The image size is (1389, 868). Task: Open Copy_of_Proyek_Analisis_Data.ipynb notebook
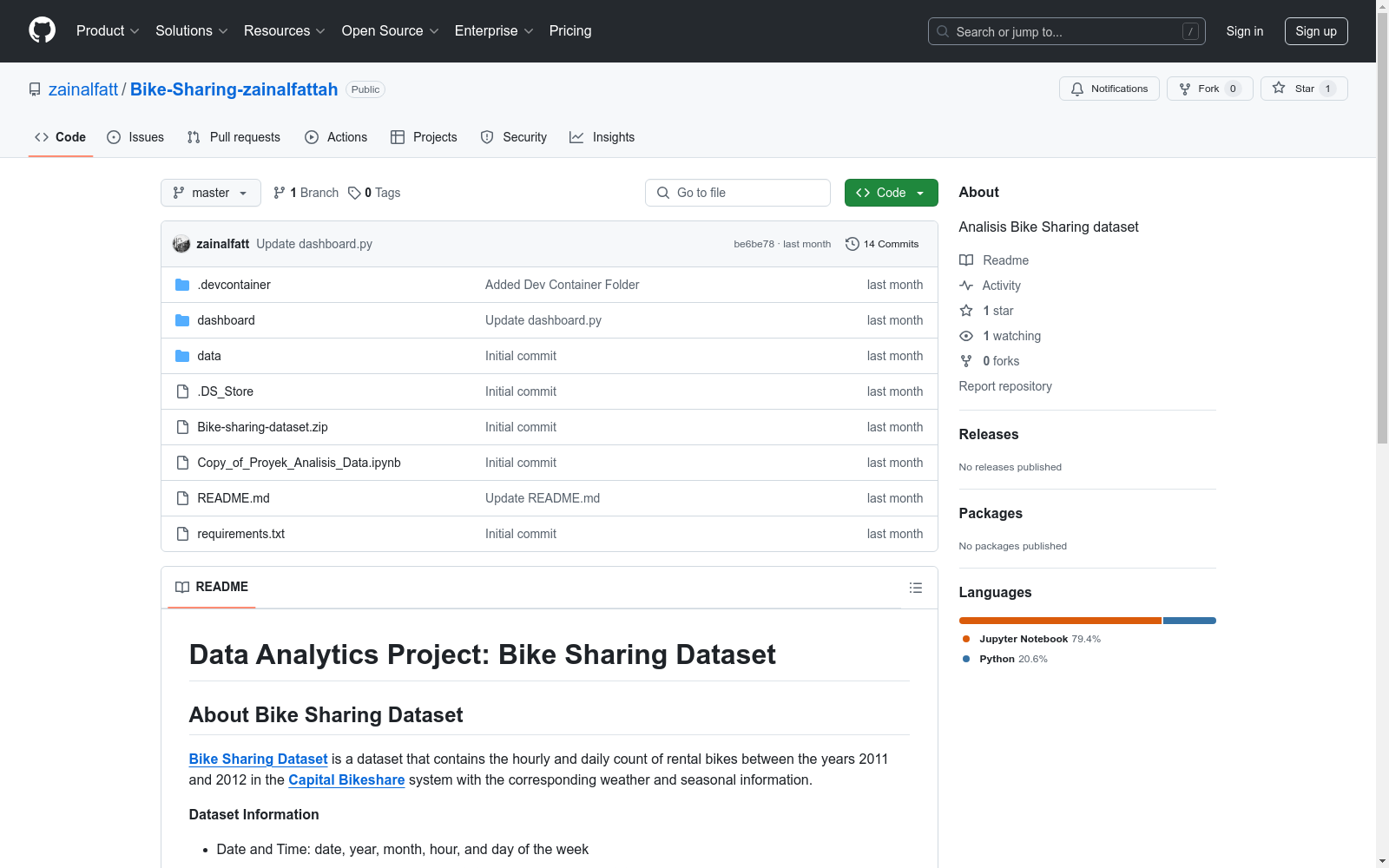(x=299, y=463)
